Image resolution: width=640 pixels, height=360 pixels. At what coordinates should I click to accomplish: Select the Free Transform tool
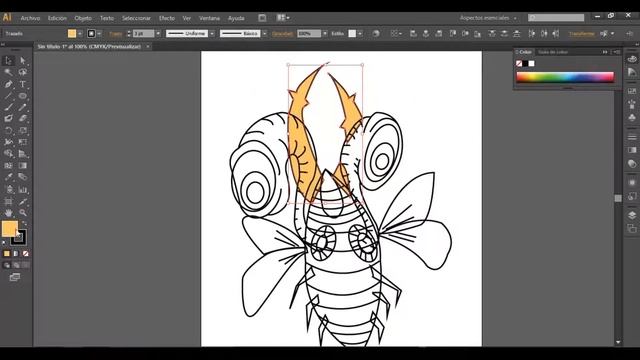23,142
